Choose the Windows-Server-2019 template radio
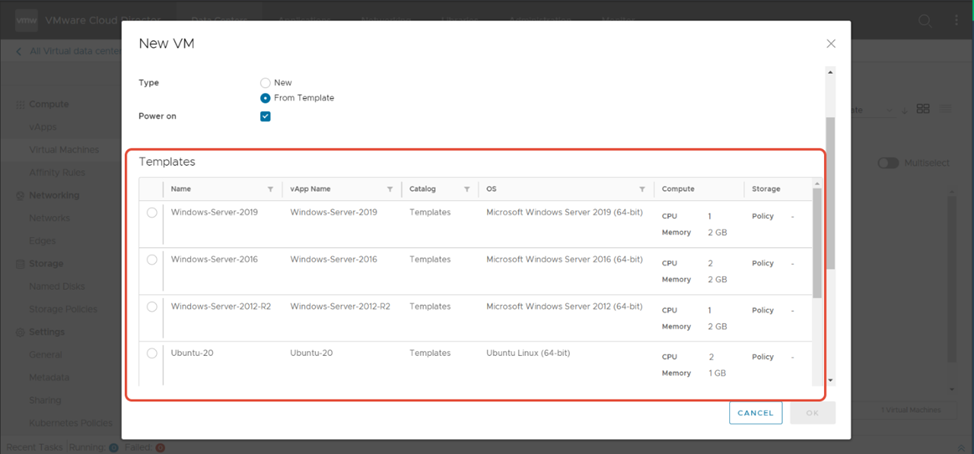Screen dimensions: 974x454 coord(152,213)
